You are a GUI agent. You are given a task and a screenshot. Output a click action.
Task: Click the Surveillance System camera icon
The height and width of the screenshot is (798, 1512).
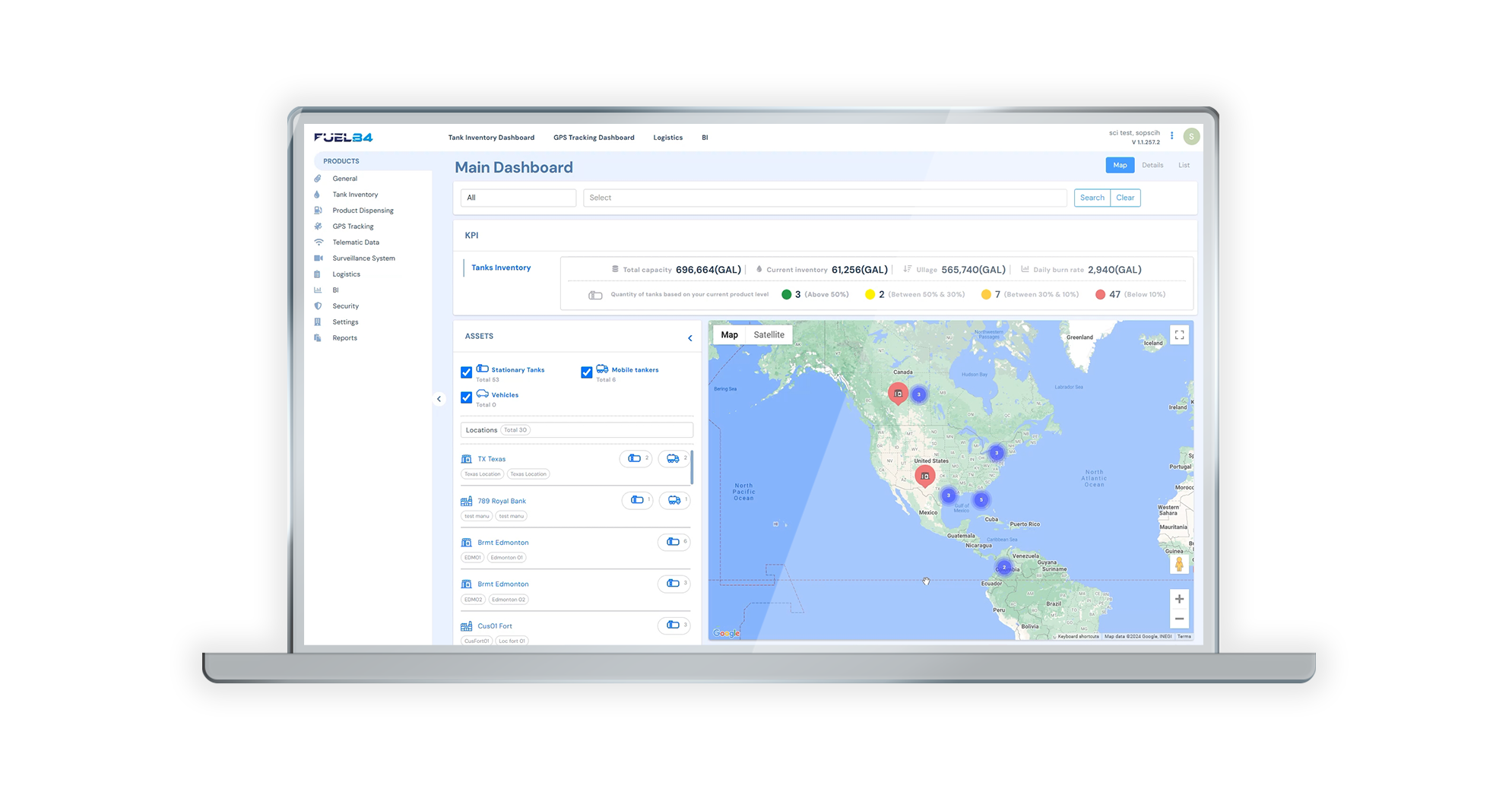pyautogui.click(x=319, y=258)
